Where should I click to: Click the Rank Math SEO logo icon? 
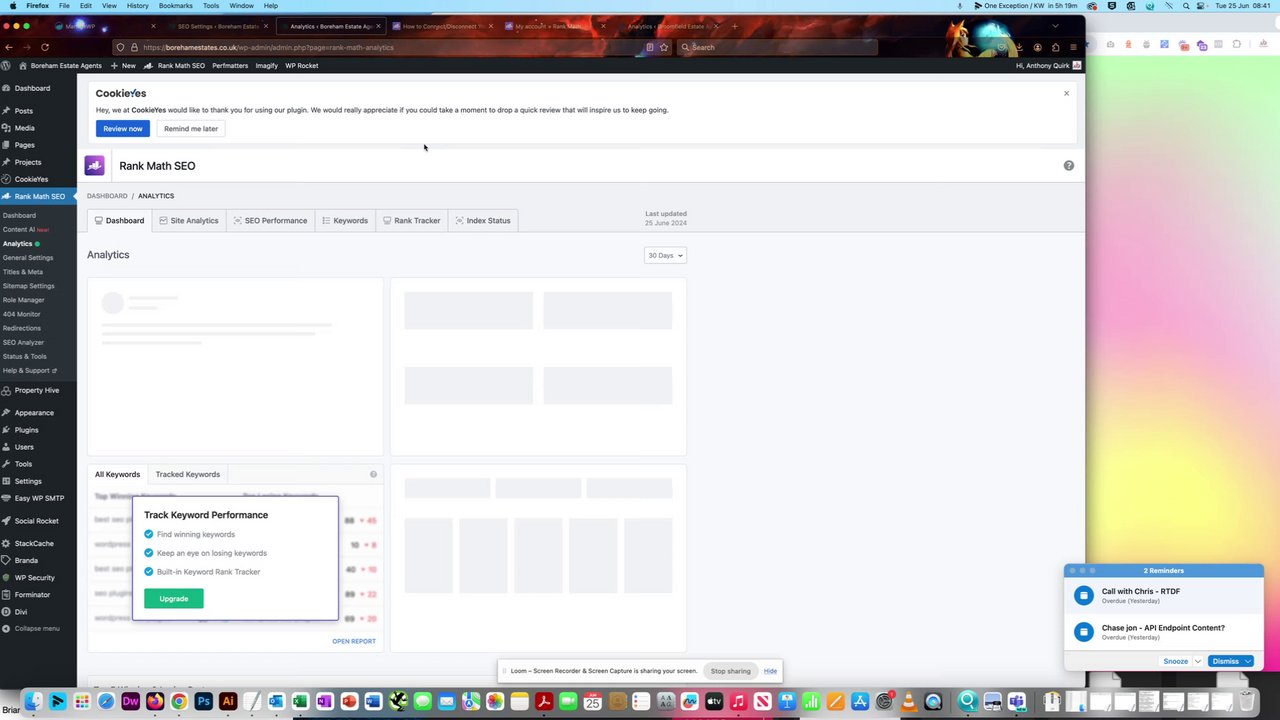(95, 166)
